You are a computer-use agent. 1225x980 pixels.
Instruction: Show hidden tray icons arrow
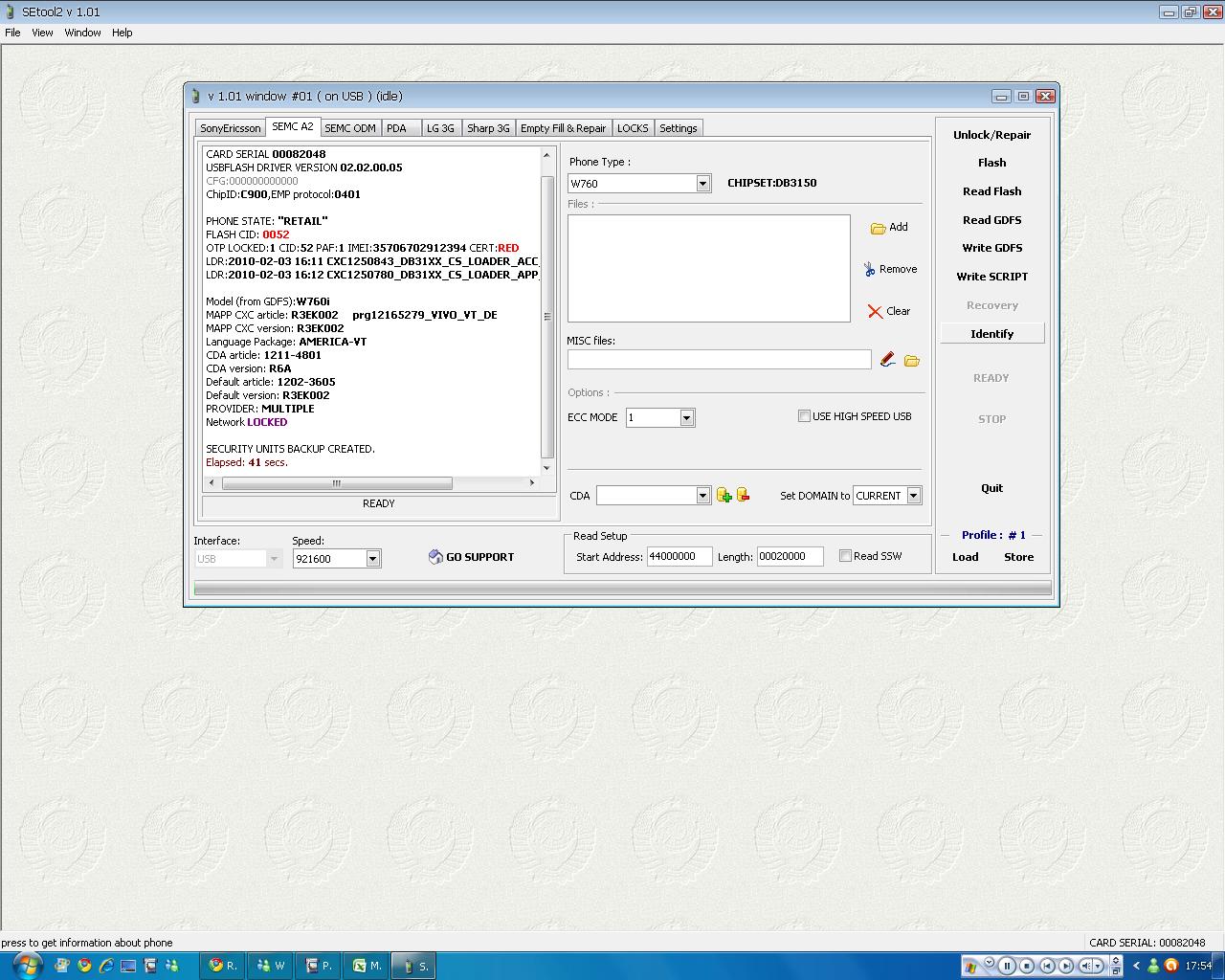point(1136,966)
